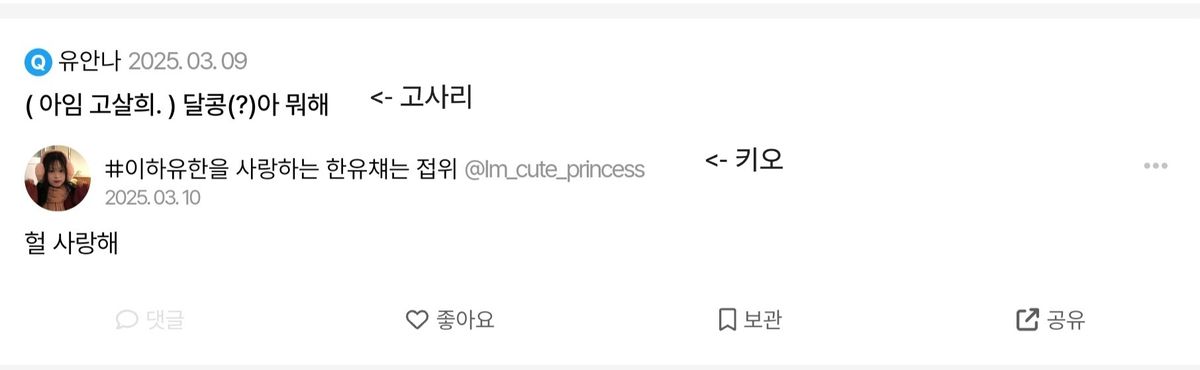
Task: Click the blue Q question icon
Action: tap(38, 62)
